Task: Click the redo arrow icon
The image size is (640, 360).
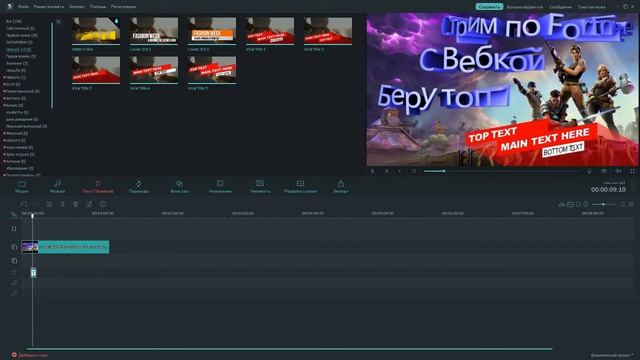Action: tap(37, 204)
